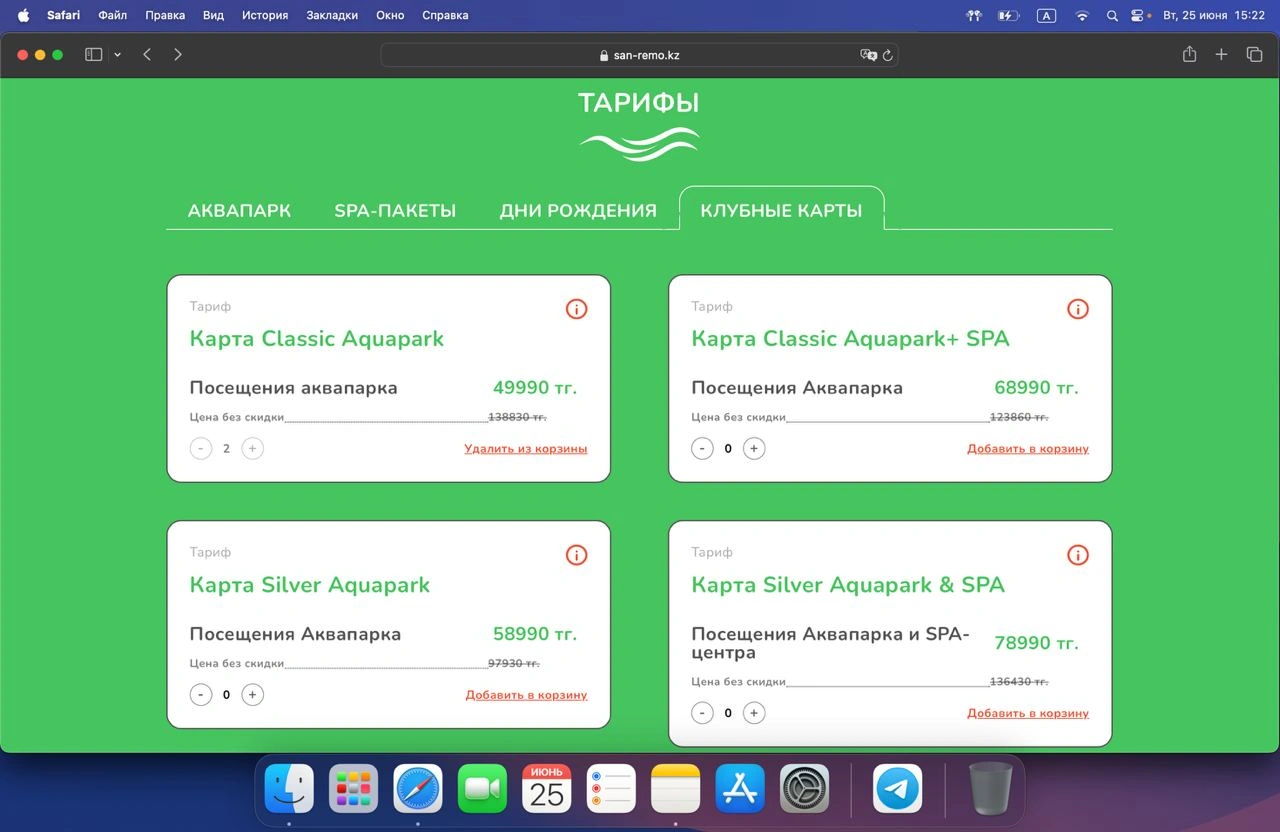Go forward in Safari
Viewport: 1280px width, 832px height.
tap(178, 55)
